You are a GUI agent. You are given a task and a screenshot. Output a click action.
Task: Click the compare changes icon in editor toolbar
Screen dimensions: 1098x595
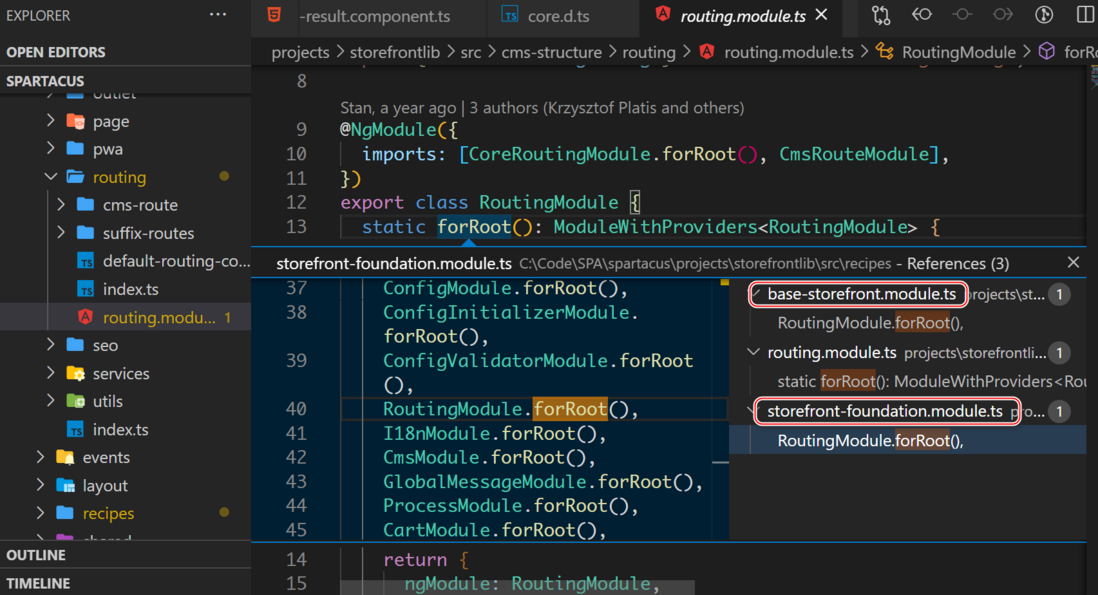pyautogui.click(x=881, y=15)
